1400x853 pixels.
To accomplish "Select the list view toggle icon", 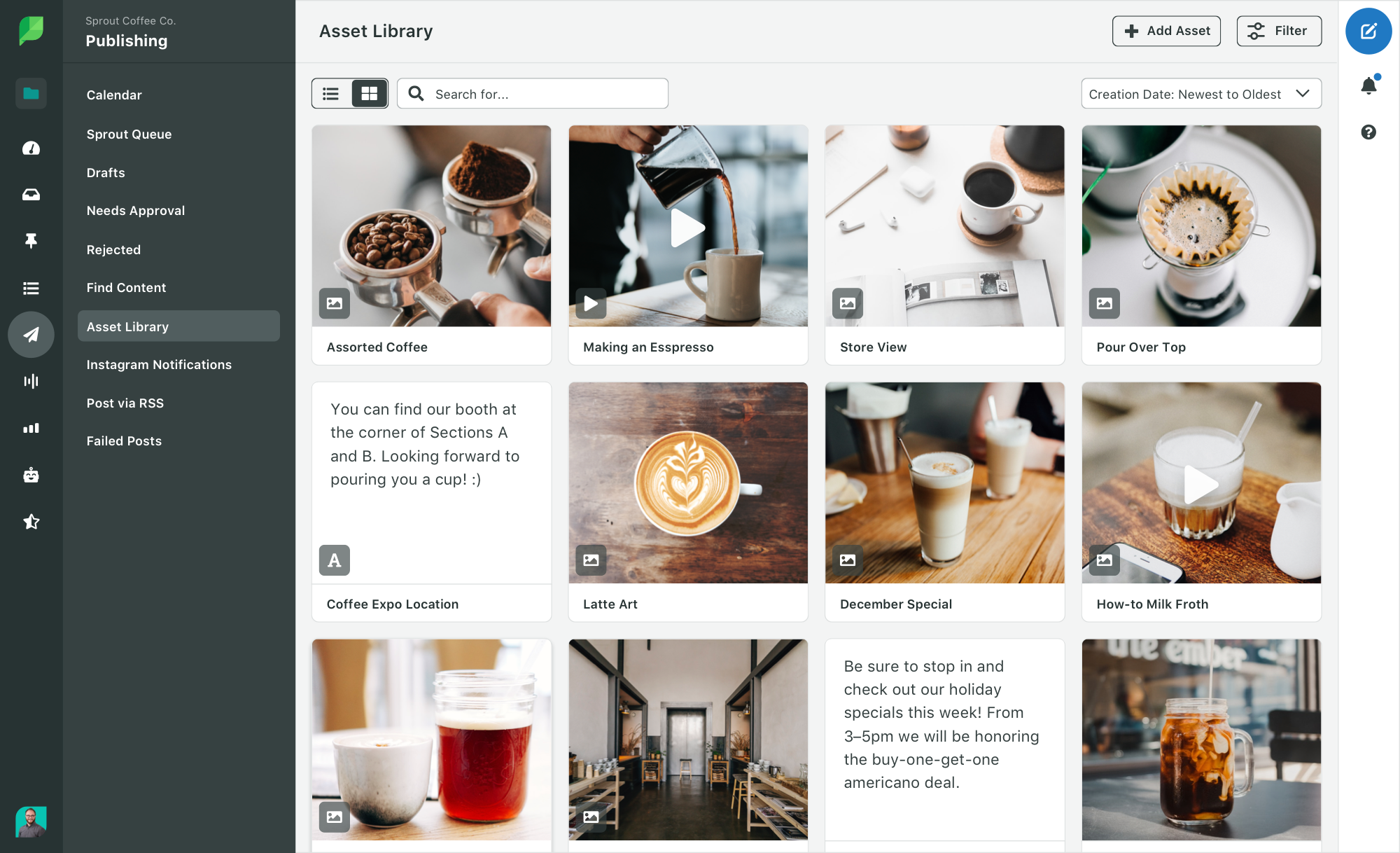I will click(331, 93).
